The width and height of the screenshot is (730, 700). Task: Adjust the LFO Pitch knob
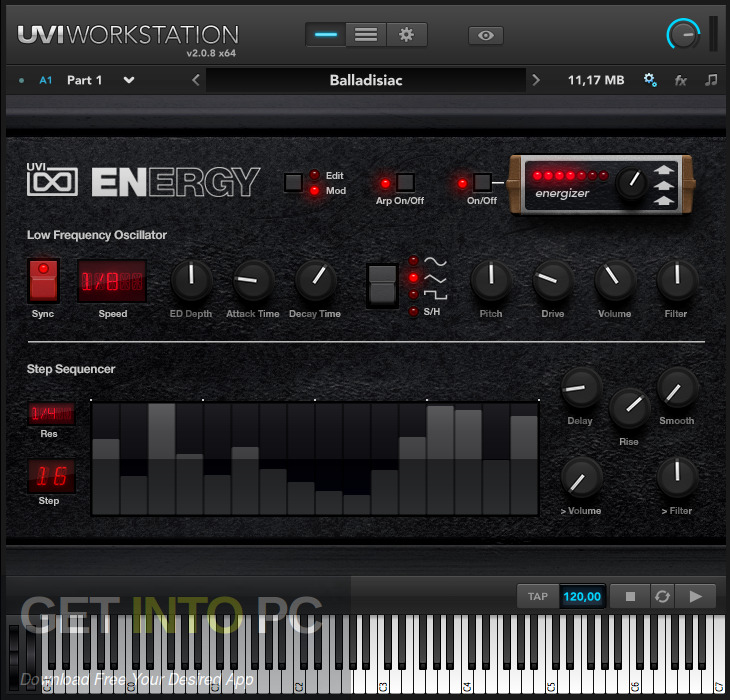click(x=491, y=281)
